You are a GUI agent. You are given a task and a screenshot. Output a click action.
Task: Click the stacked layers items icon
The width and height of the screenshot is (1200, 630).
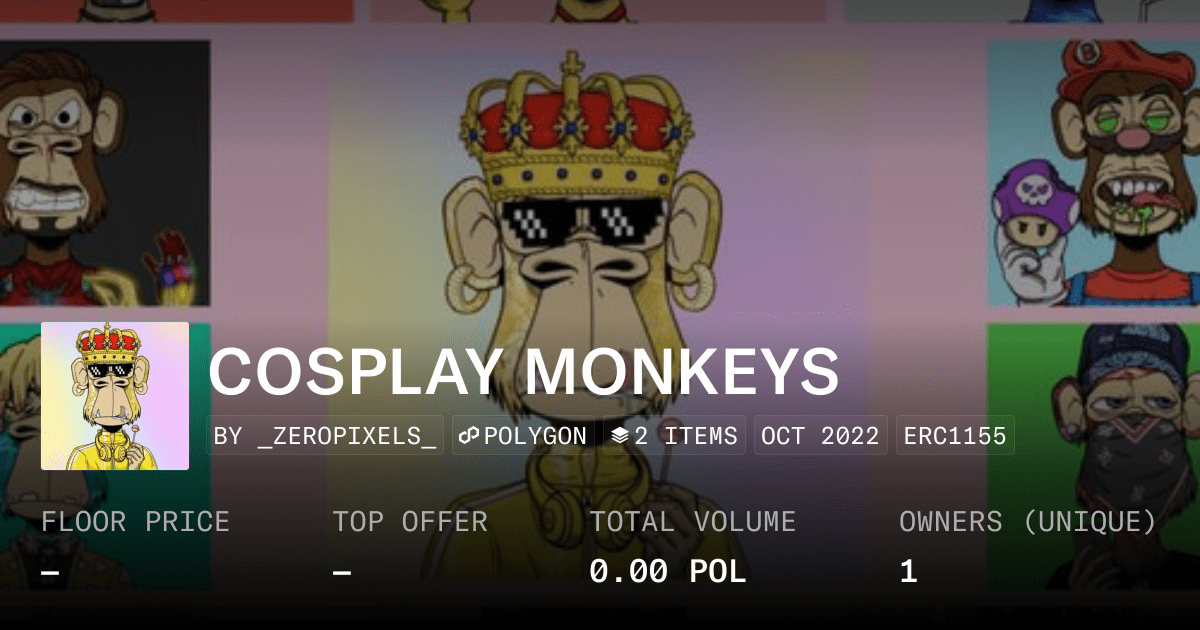click(619, 436)
